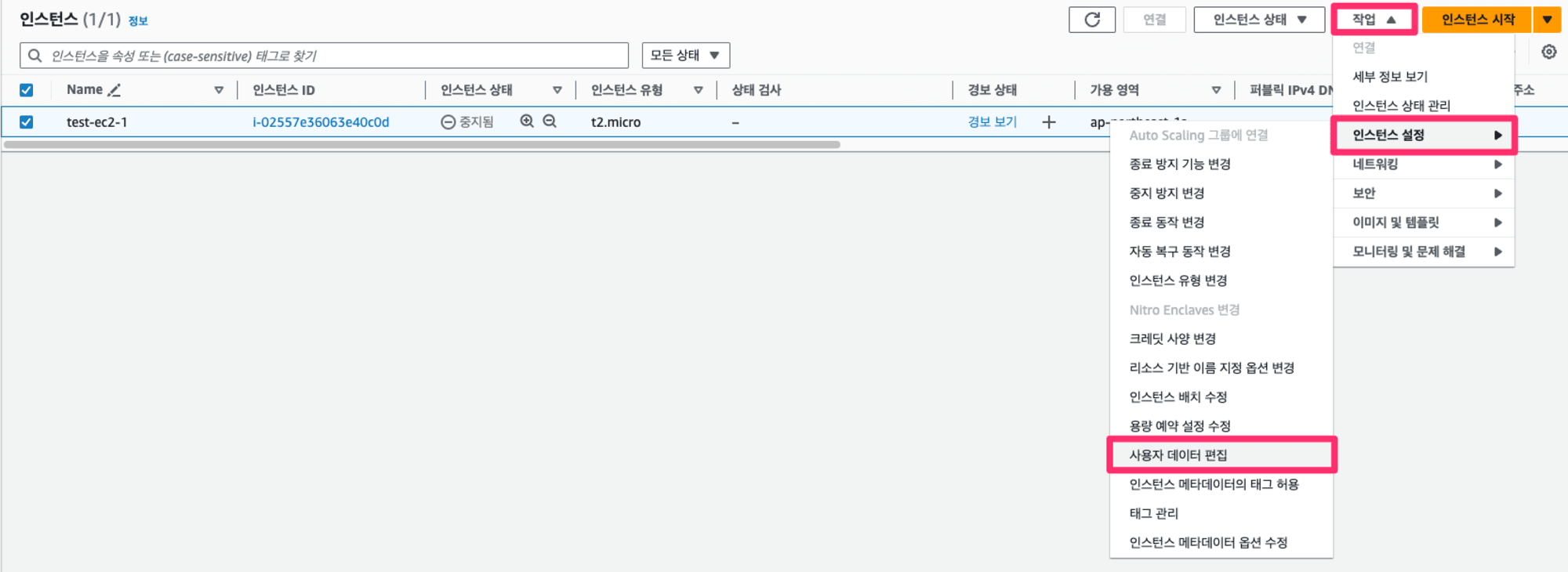Click the search magnifier icon in filter box
Image resolution: width=1568 pixels, height=572 pixels.
(x=34, y=56)
